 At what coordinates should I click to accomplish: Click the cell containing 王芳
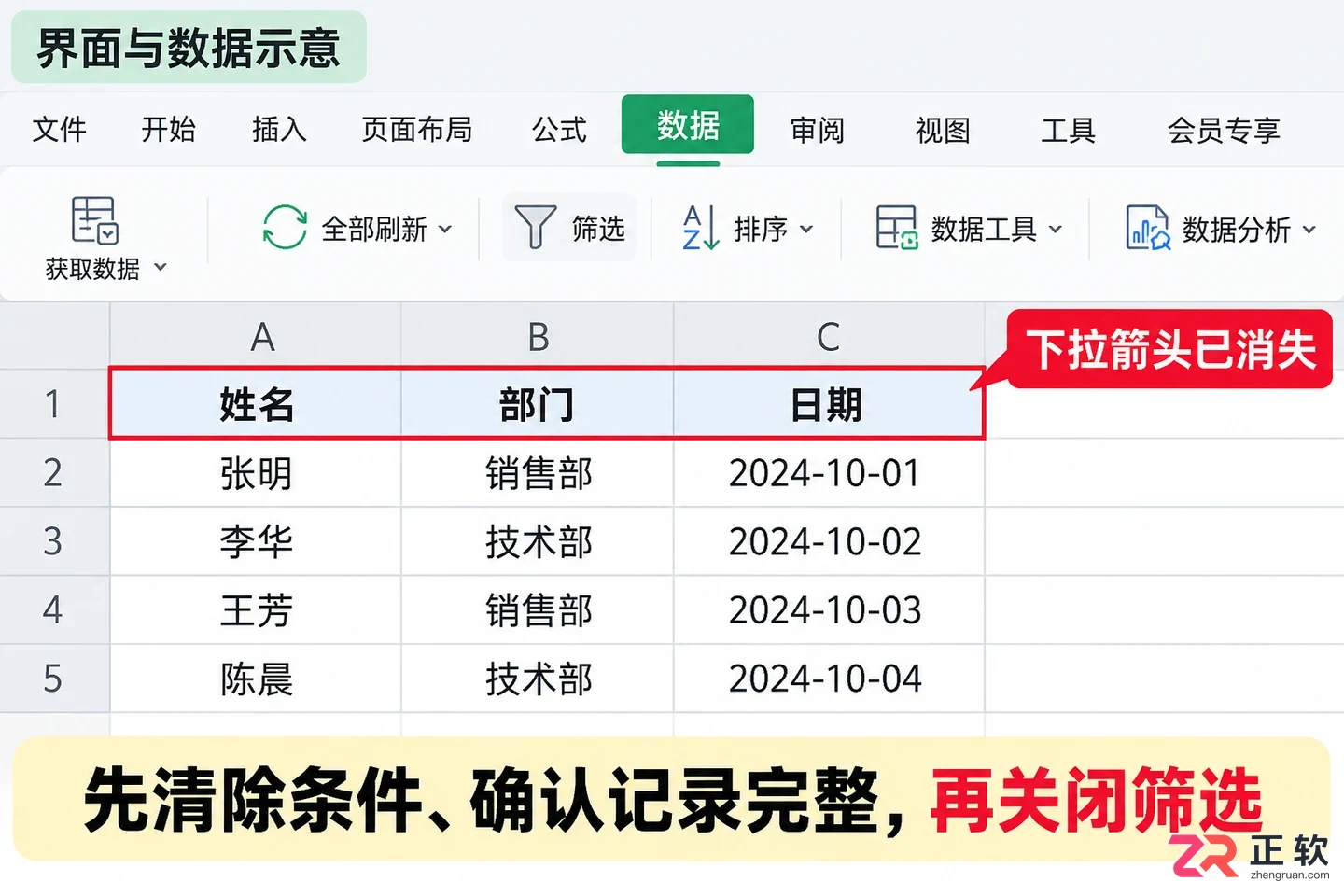coord(256,610)
